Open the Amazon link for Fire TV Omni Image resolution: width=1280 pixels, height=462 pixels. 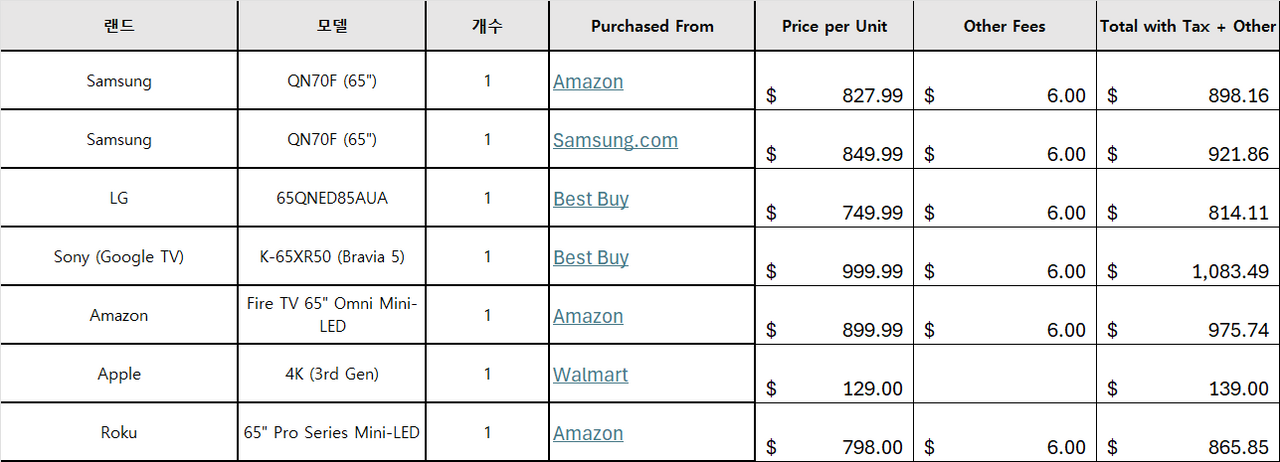[588, 316]
